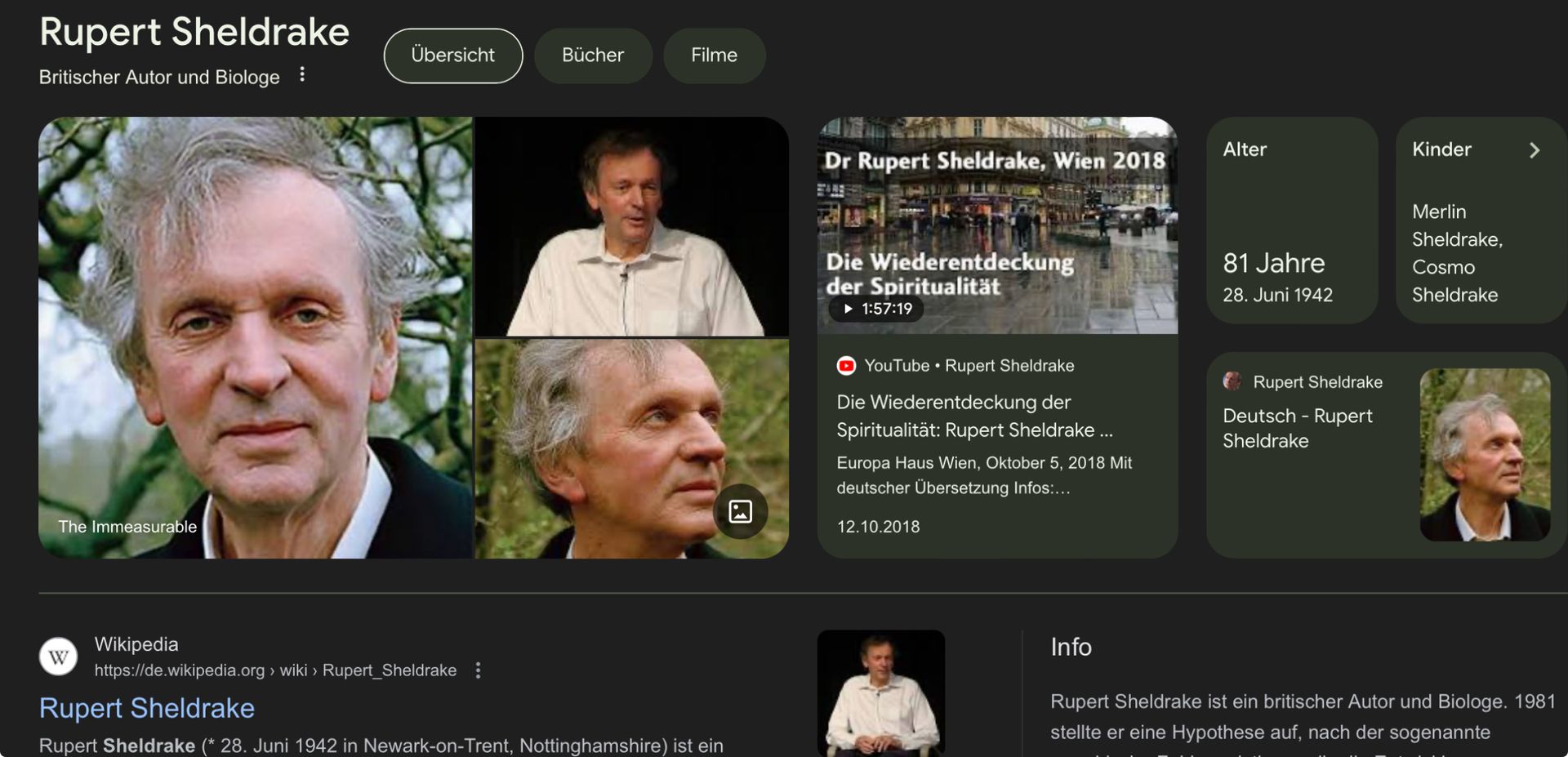The width and height of the screenshot is (1568, 757).
Task: Click the image gallery icon on photo
Action: 740,512
